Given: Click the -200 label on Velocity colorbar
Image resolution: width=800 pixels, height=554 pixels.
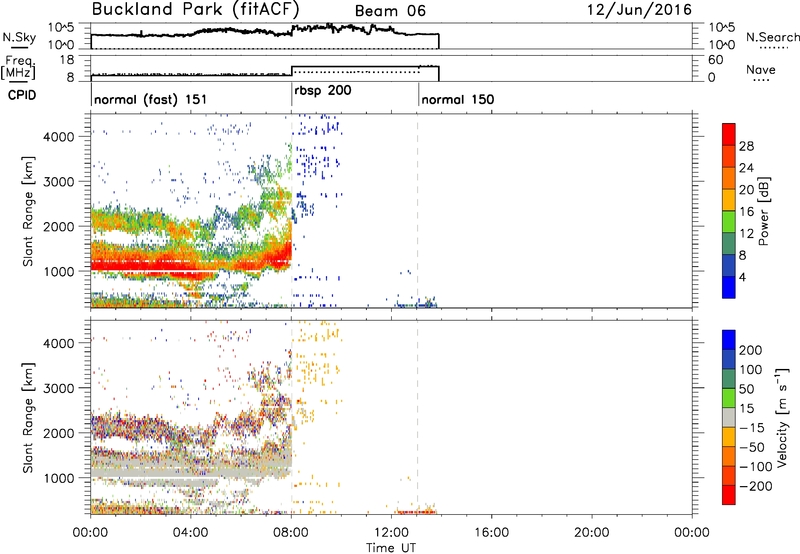Looking at the screenshot, I should click(756, 486).
